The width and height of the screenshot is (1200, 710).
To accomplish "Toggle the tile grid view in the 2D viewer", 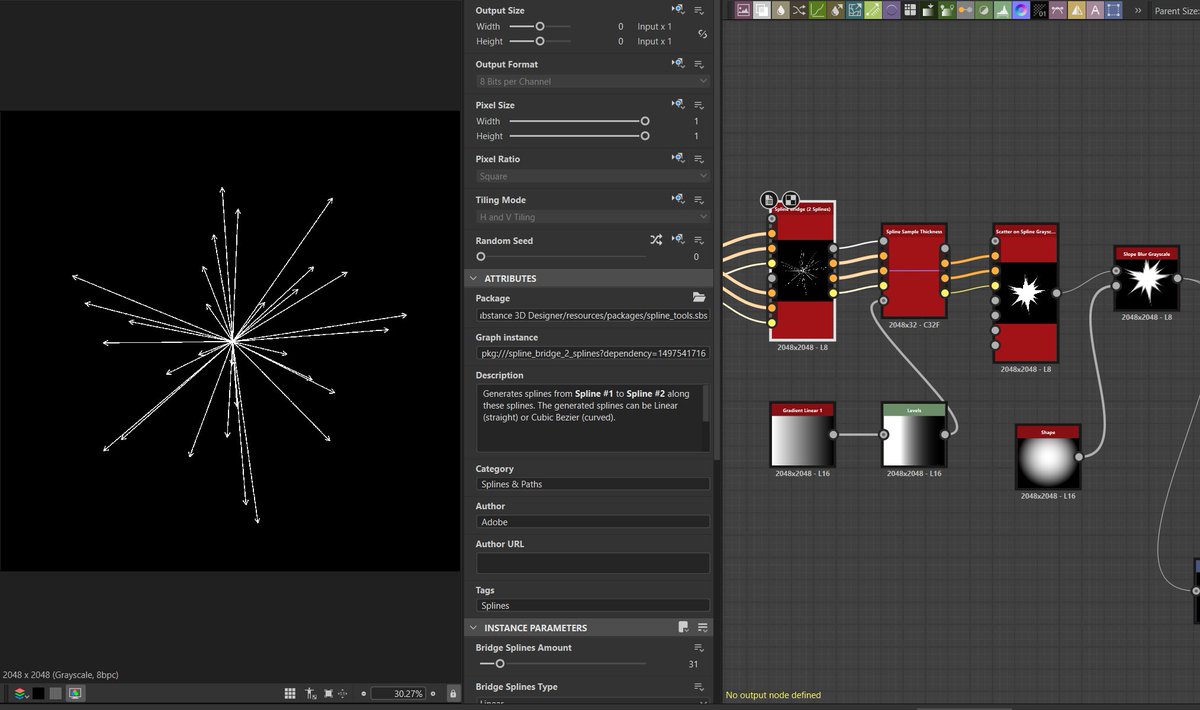I will pos(290,693).
